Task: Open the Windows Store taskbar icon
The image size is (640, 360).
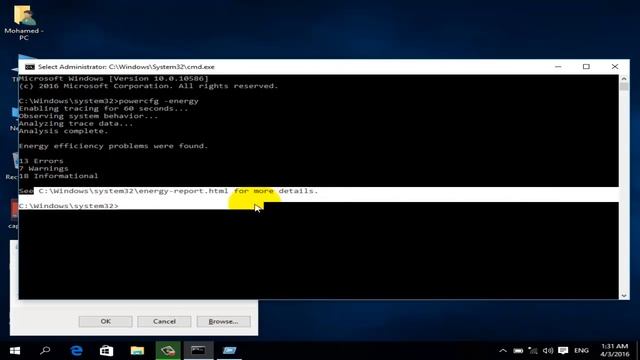Action: click(107, 351)
